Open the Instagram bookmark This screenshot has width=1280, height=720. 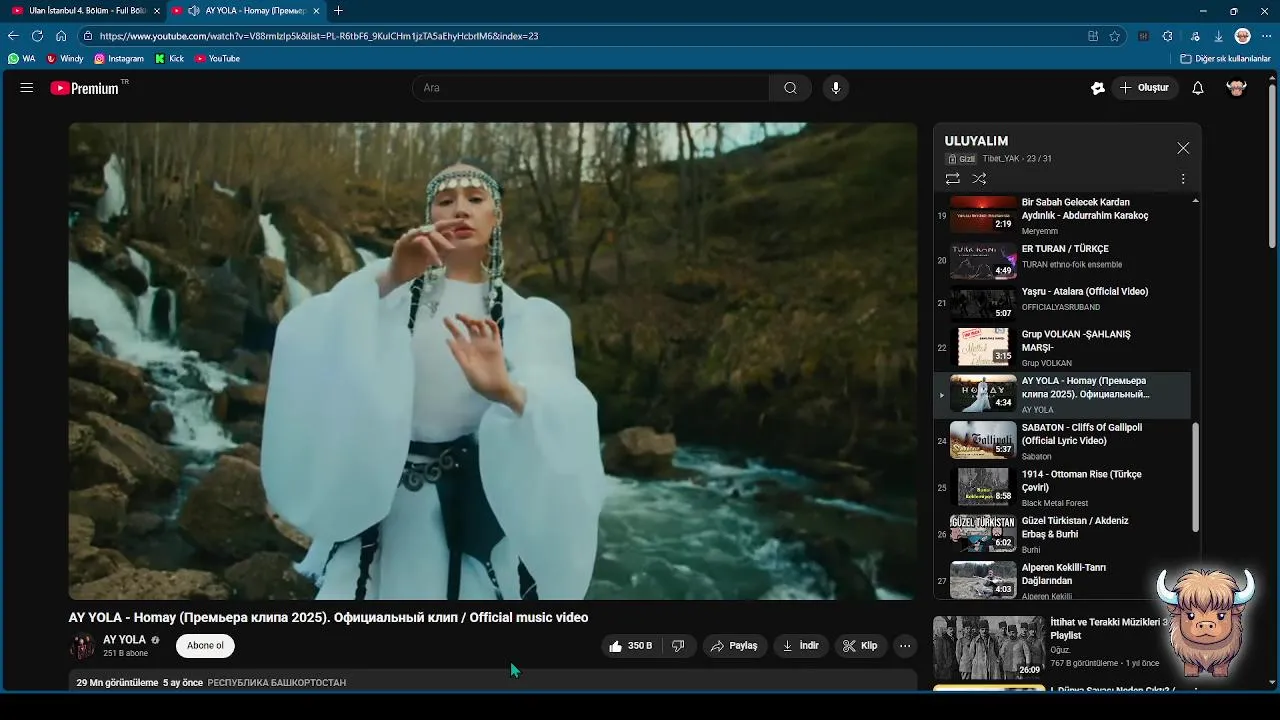(x=119, y=59)
